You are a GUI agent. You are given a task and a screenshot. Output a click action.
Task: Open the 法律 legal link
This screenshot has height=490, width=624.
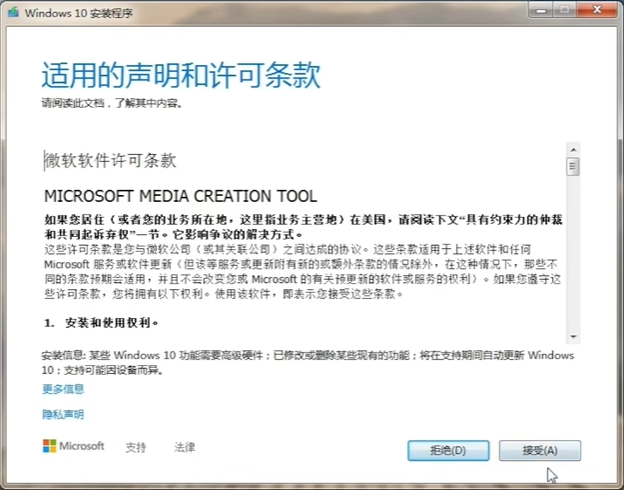[x=185, y=447]
